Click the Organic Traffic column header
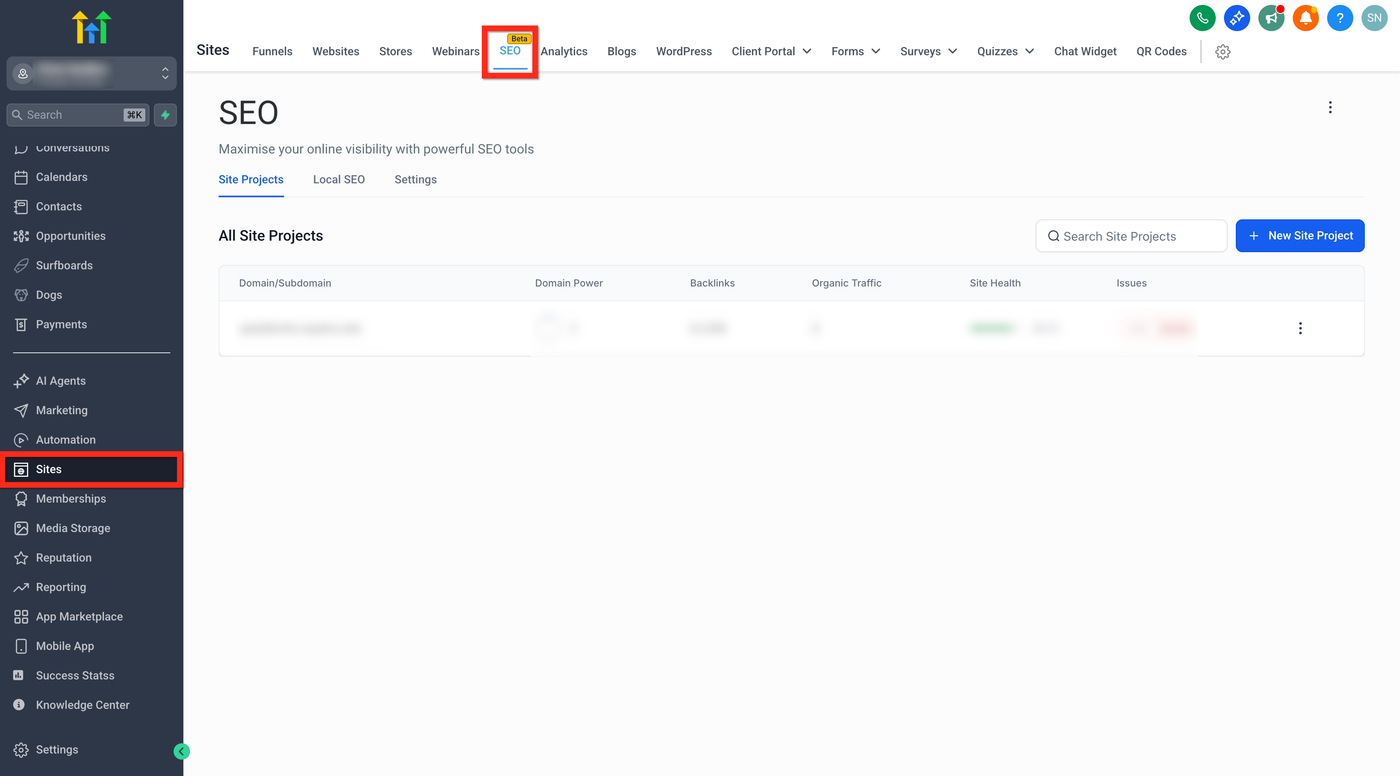Screen dimensions: 1400x776 click(847, 283)
